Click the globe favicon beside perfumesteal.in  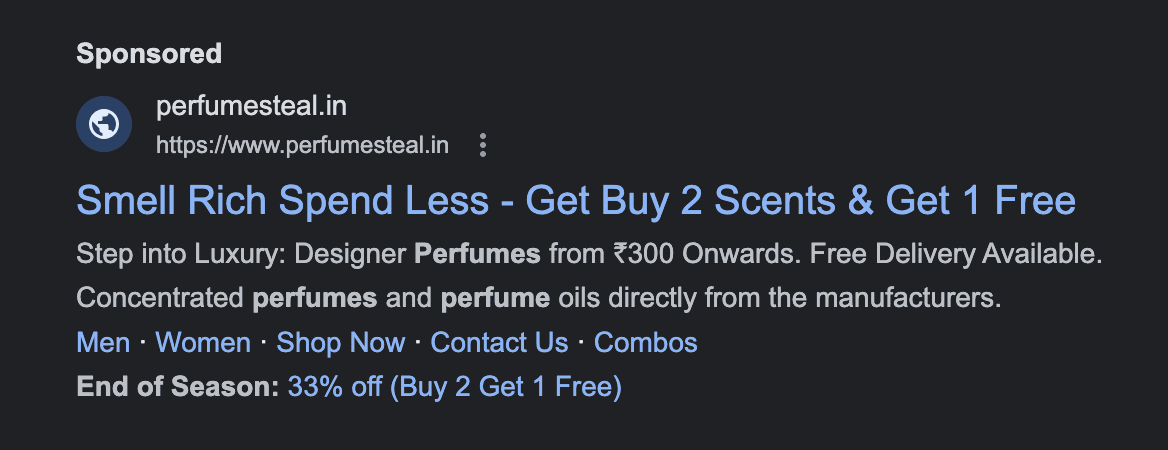(104, 124)
